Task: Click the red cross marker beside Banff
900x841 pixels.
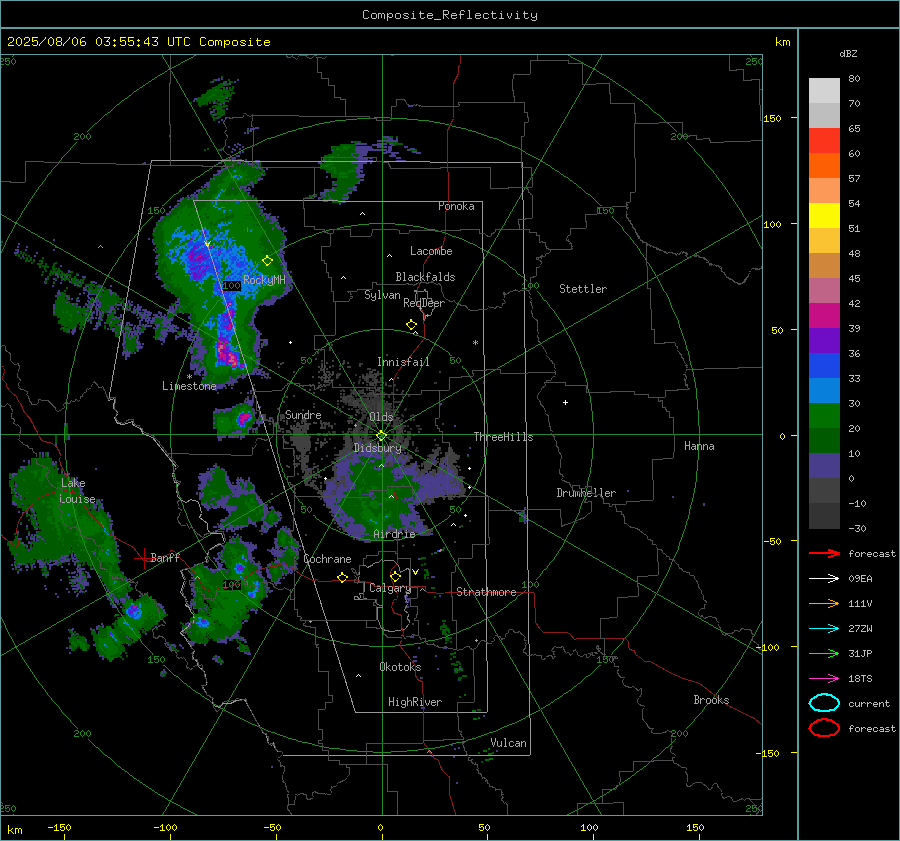Action: (143, 558)
